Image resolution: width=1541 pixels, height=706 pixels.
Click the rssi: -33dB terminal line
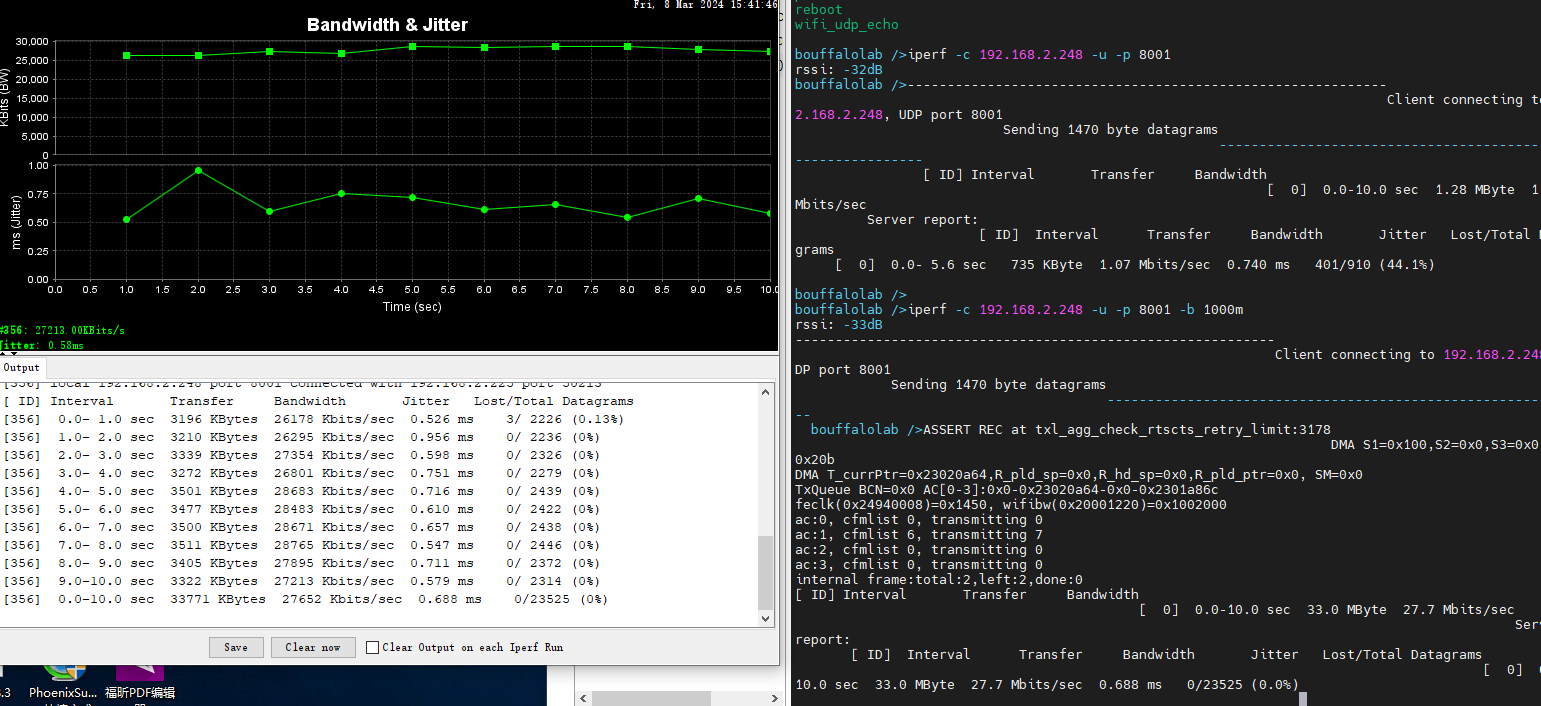pyautogui.click(x=839, y=325)
